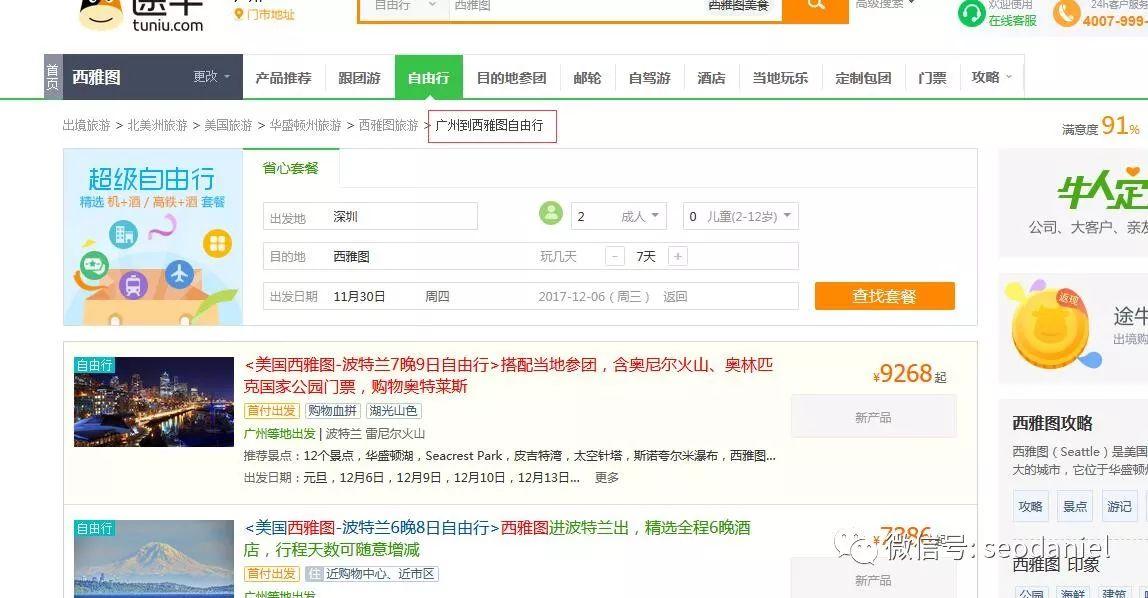The height and width of the screenshot is (598, 1148).
Task: Open the 自由行 search category dropdown
Action: (405, 6)
